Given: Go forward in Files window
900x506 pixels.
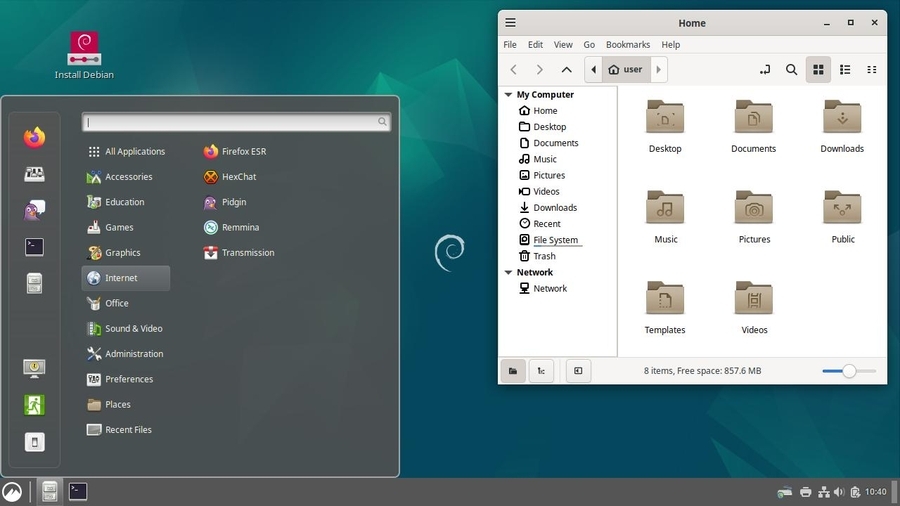Looking at the screenshot, I should pyautogui.click(x=540, y=69).
